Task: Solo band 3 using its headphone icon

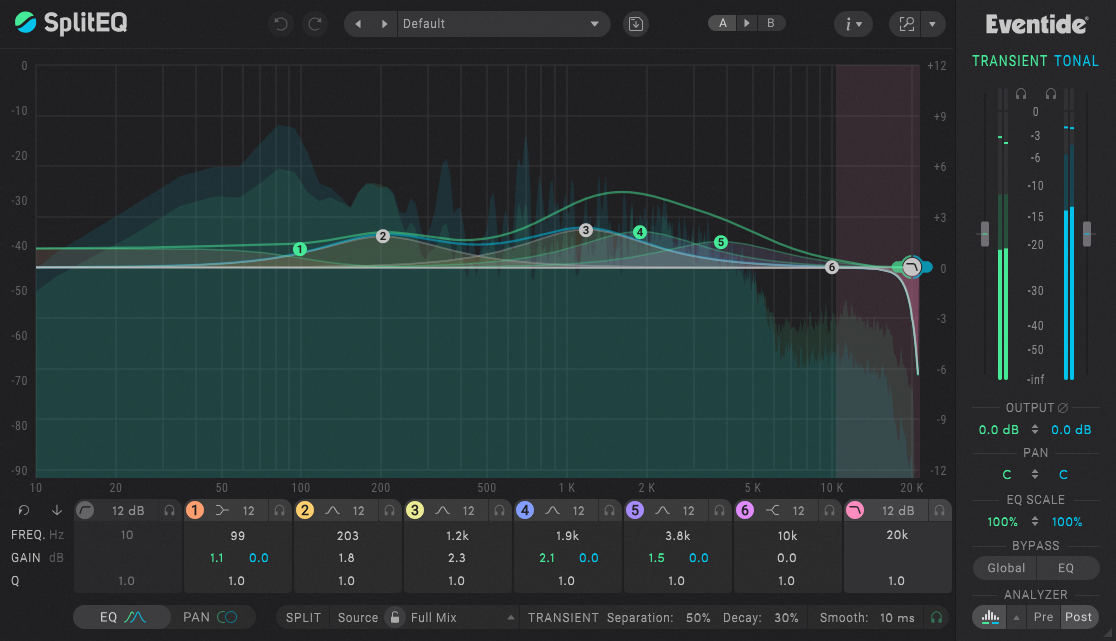Action: click(500, 511)
